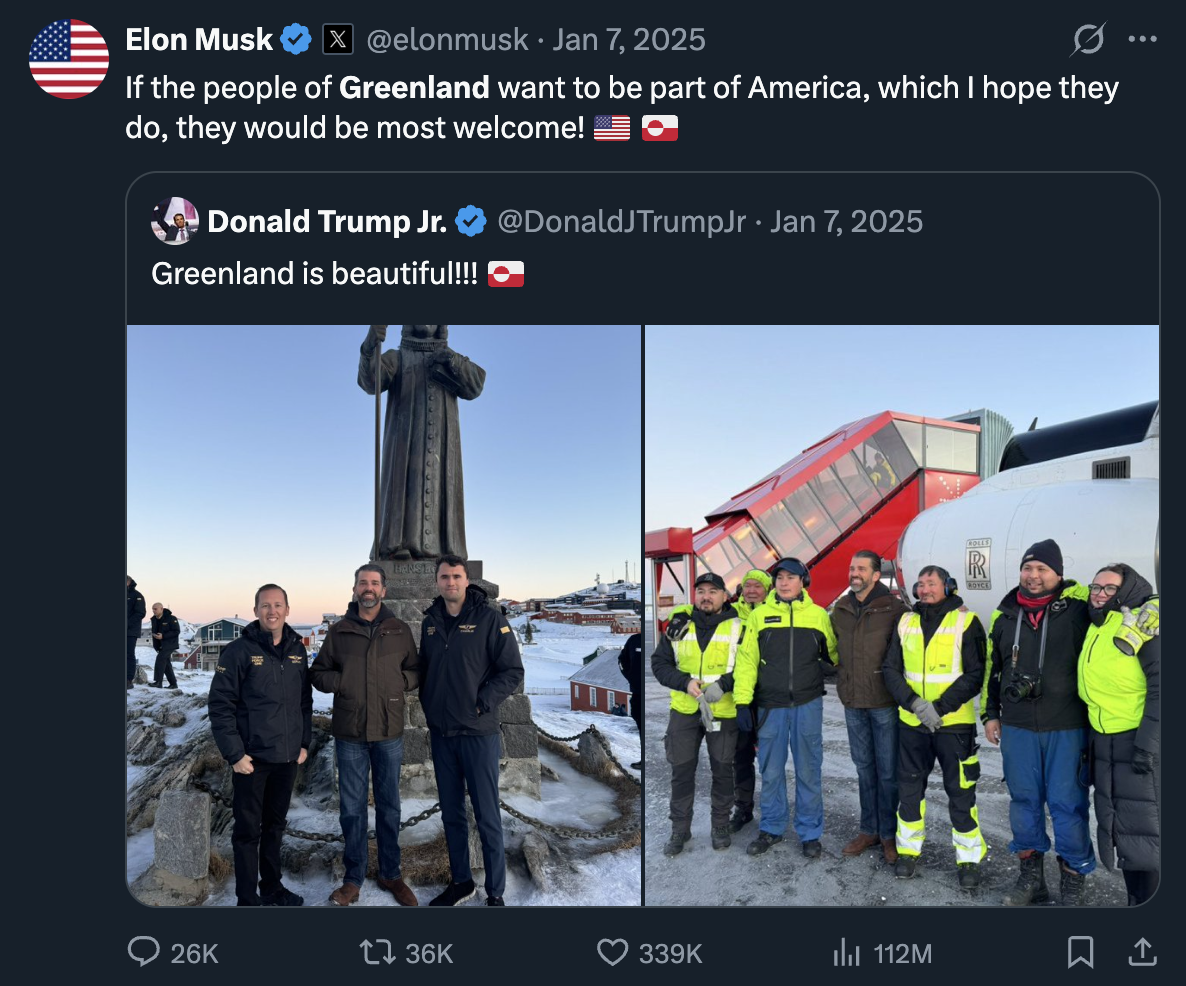Screen dimensions: 1186x986
Task: Bookmark this post
Action: coord(1080,954)
